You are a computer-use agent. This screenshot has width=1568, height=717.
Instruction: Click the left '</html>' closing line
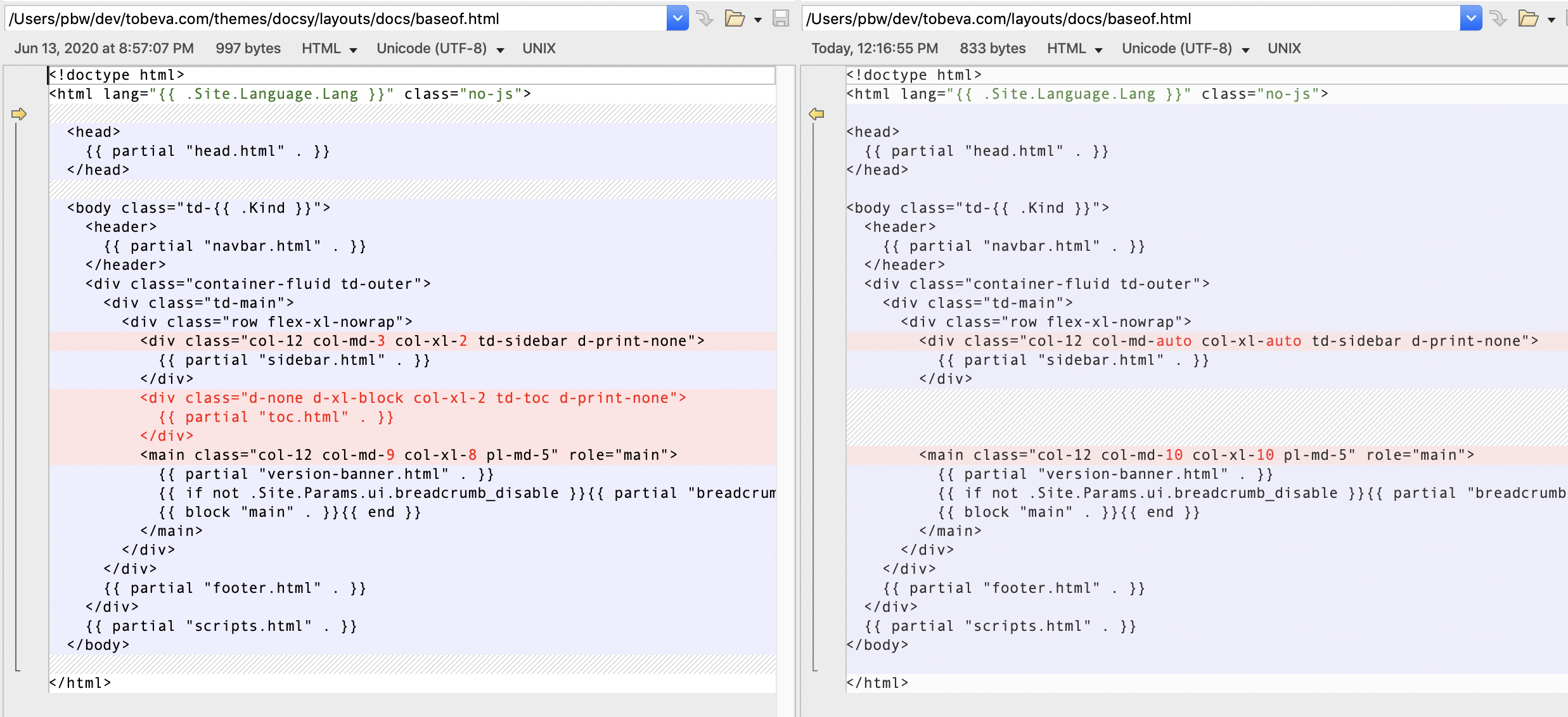[413, 683]
